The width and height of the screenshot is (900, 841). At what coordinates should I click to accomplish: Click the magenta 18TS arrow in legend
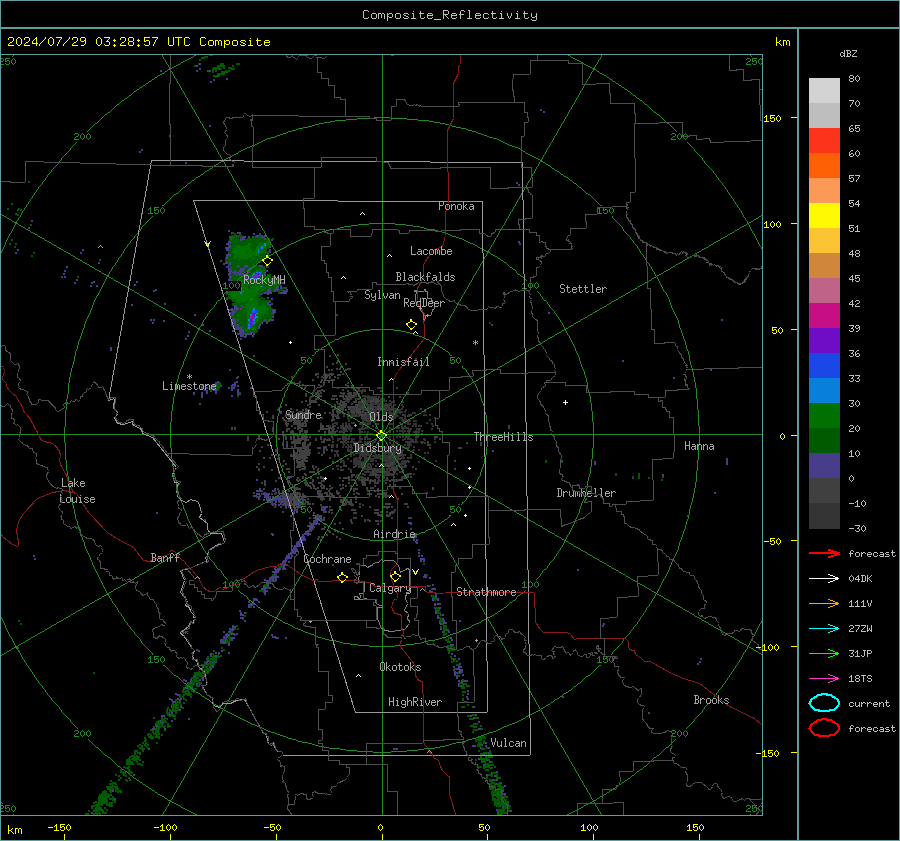pos(824,679)
